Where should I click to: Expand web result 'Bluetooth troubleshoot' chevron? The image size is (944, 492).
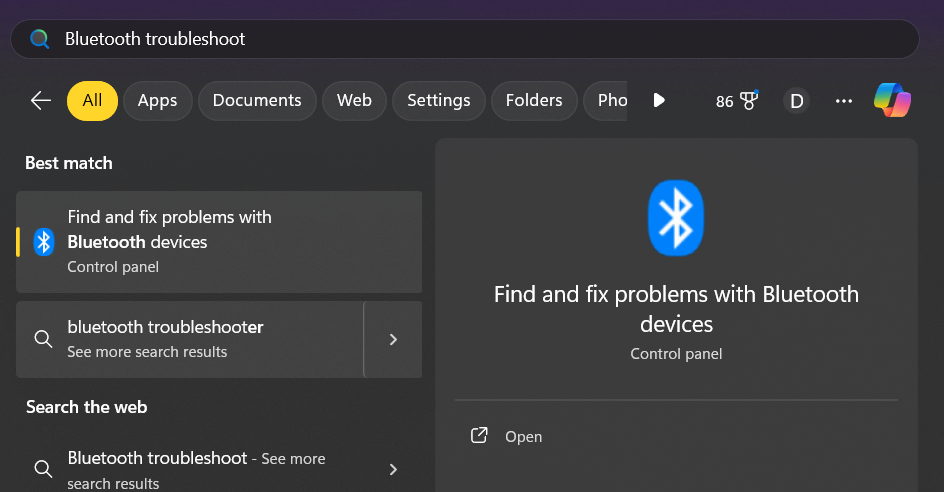[393, 469]
